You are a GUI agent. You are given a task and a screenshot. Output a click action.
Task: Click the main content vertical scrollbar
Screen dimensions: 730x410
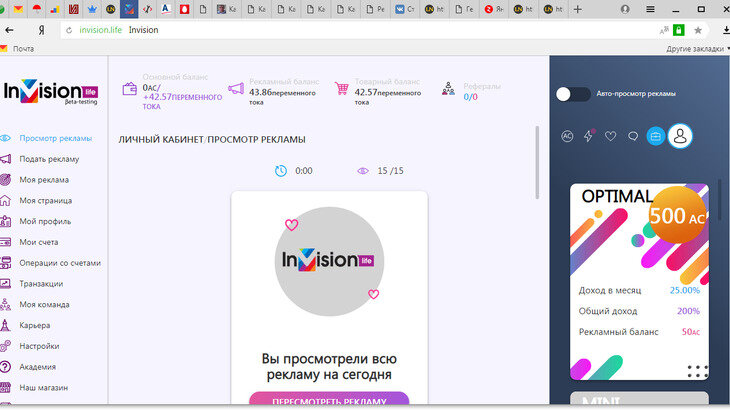tap(537, 162)
